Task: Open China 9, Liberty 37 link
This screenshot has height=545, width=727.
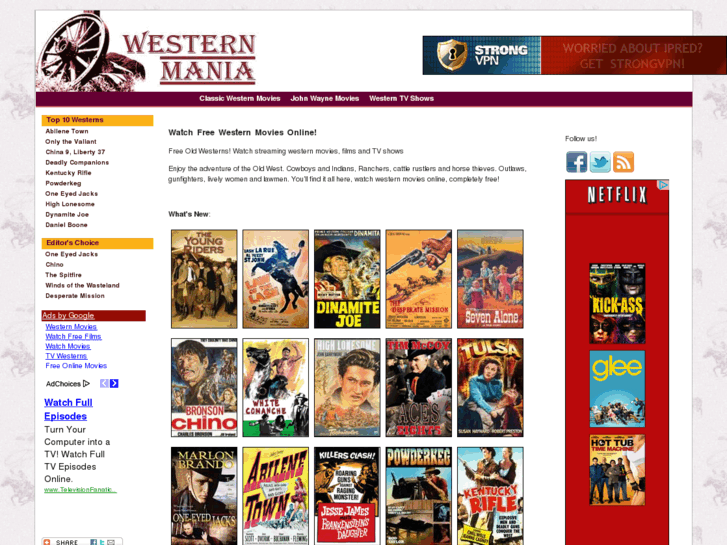Action: [x=75, y=152]
